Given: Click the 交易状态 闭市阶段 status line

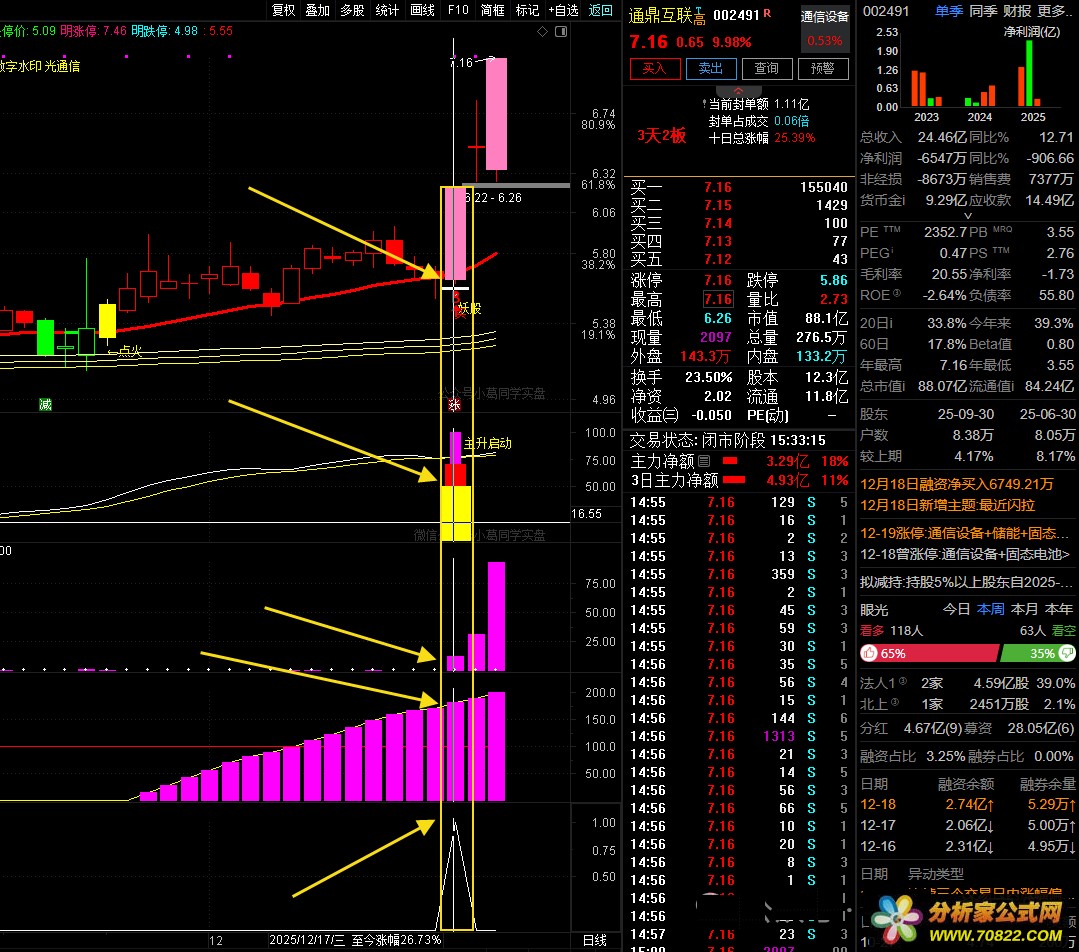Looking at the screenshot, I should click(x=728, y=440).
